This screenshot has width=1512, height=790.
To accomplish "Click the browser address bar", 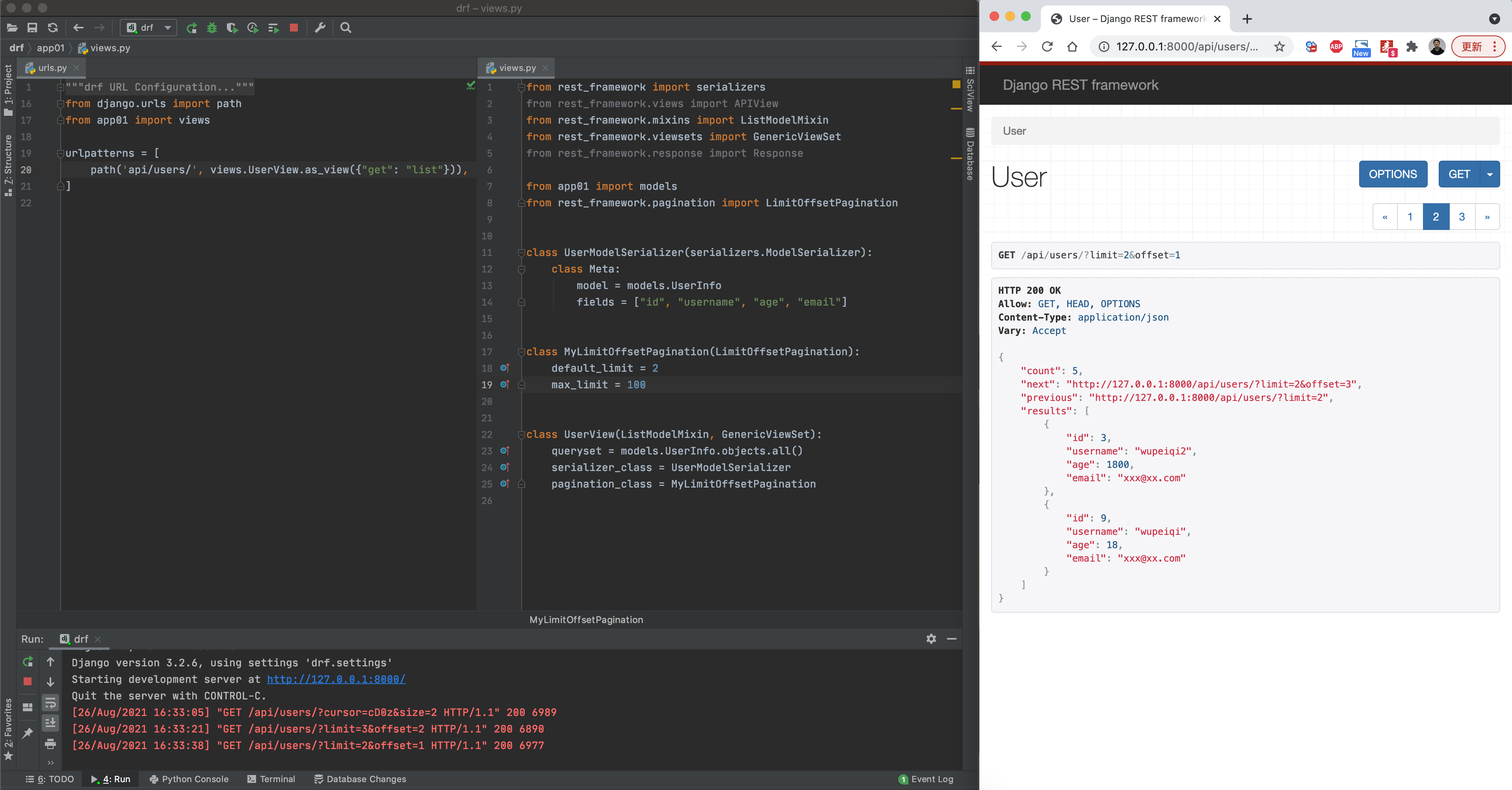I will (x=1186, y=47).
